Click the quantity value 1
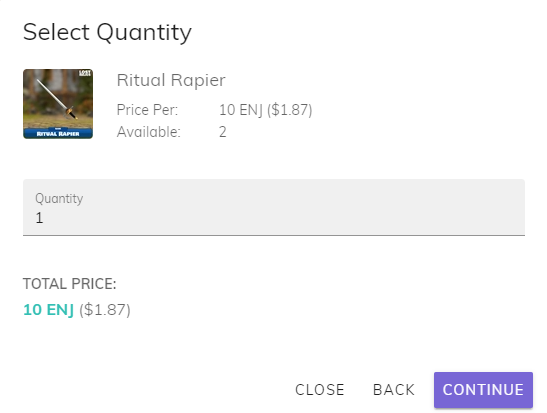 [39, 218]
